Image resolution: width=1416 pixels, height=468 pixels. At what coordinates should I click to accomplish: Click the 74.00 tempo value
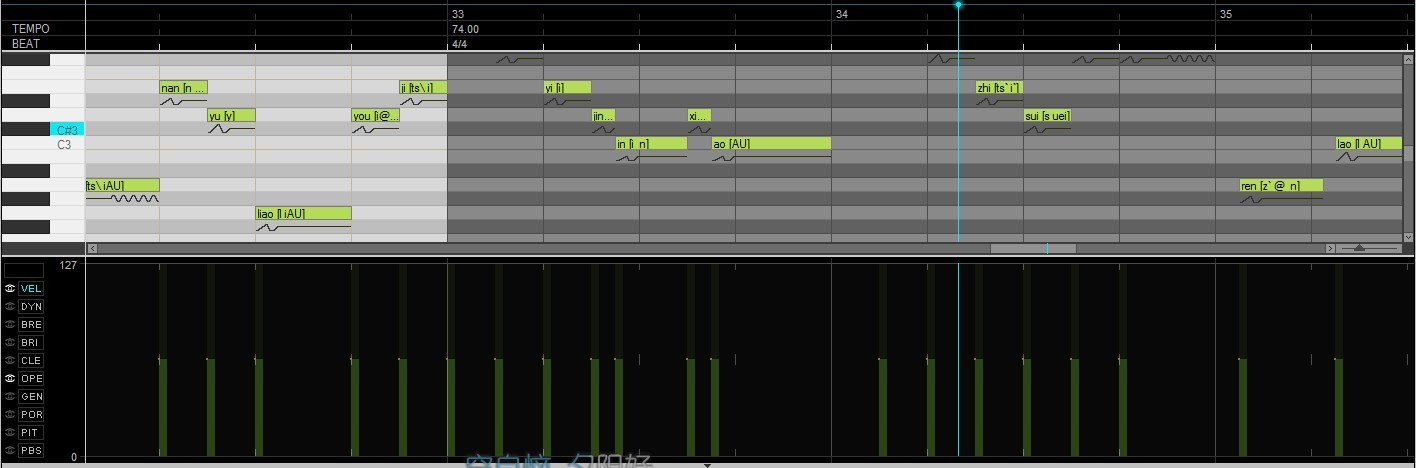465,29
